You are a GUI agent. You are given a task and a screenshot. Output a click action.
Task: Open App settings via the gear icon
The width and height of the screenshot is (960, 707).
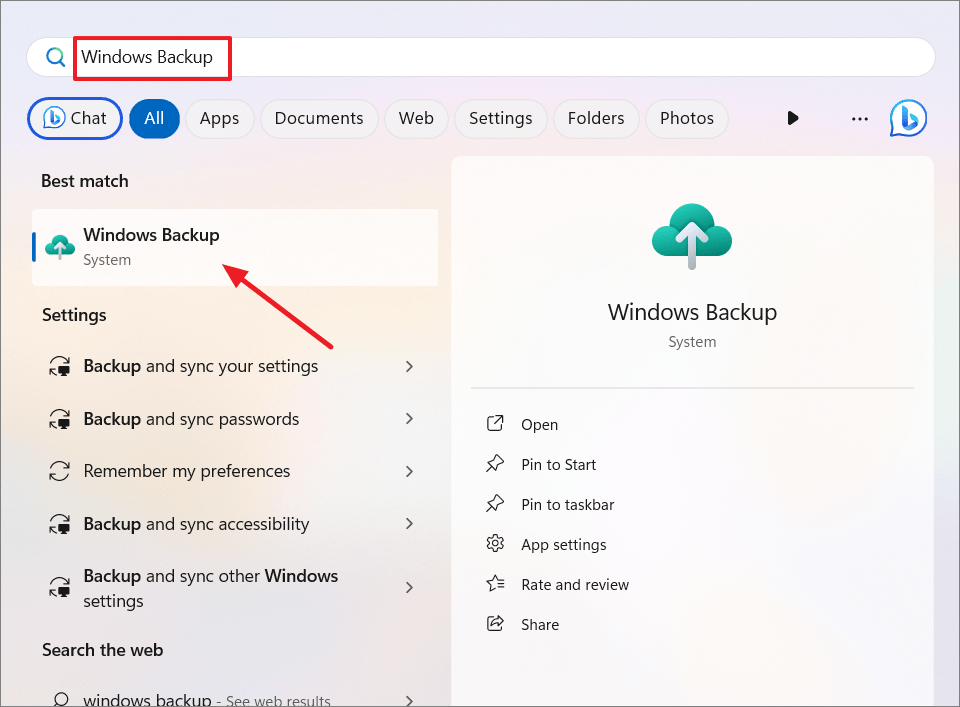(495, 544)
